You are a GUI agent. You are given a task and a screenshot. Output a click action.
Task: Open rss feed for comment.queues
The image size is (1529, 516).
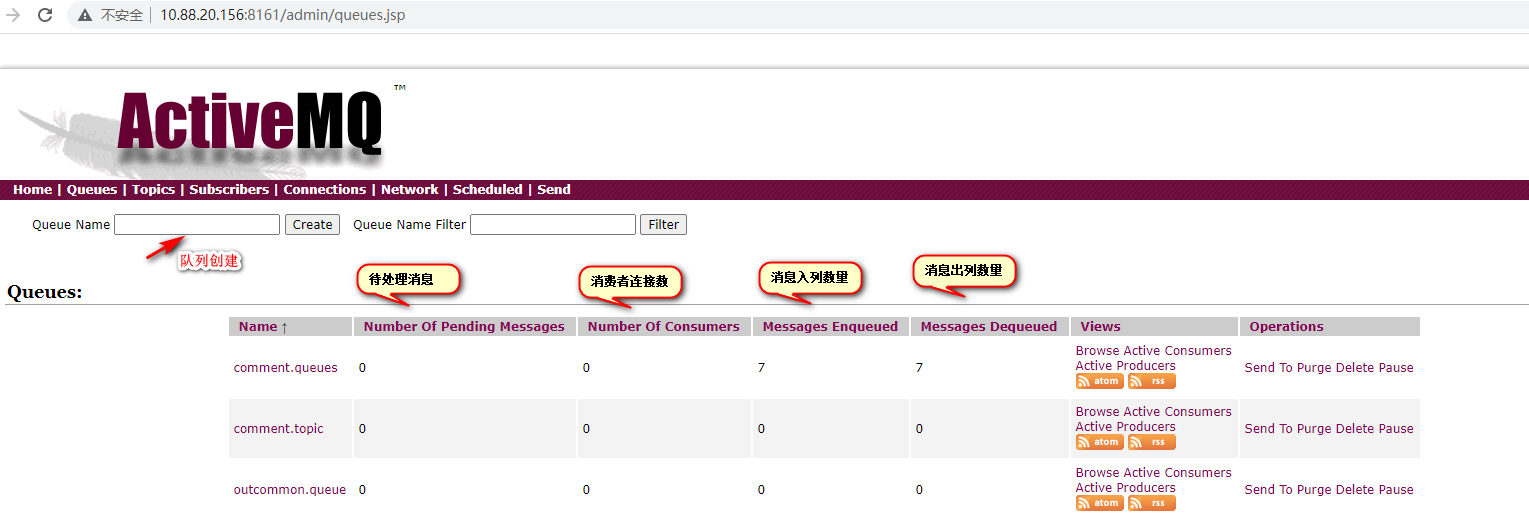click(1152, 381)
